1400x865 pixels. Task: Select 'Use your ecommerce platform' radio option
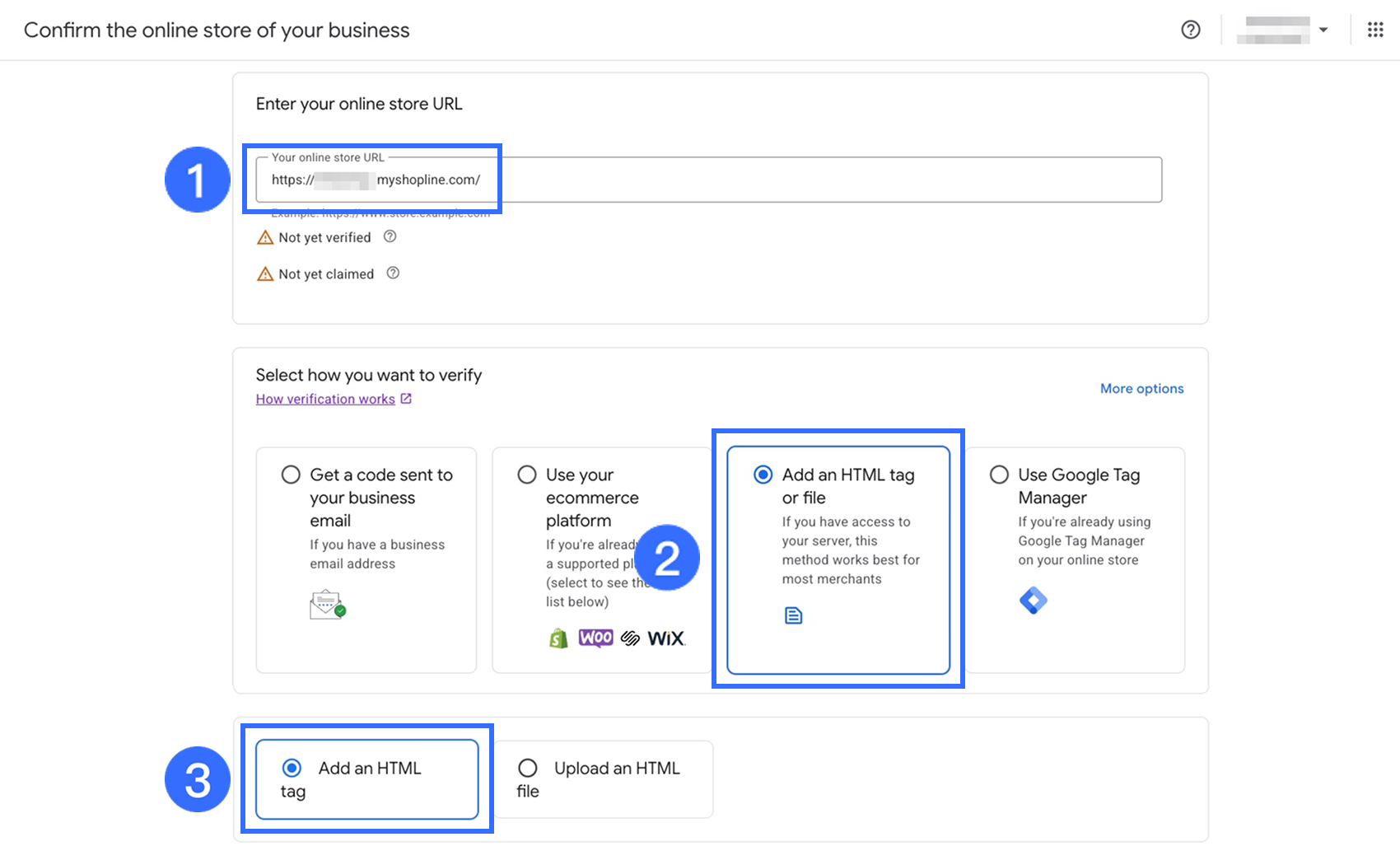(x=527, y=475)
